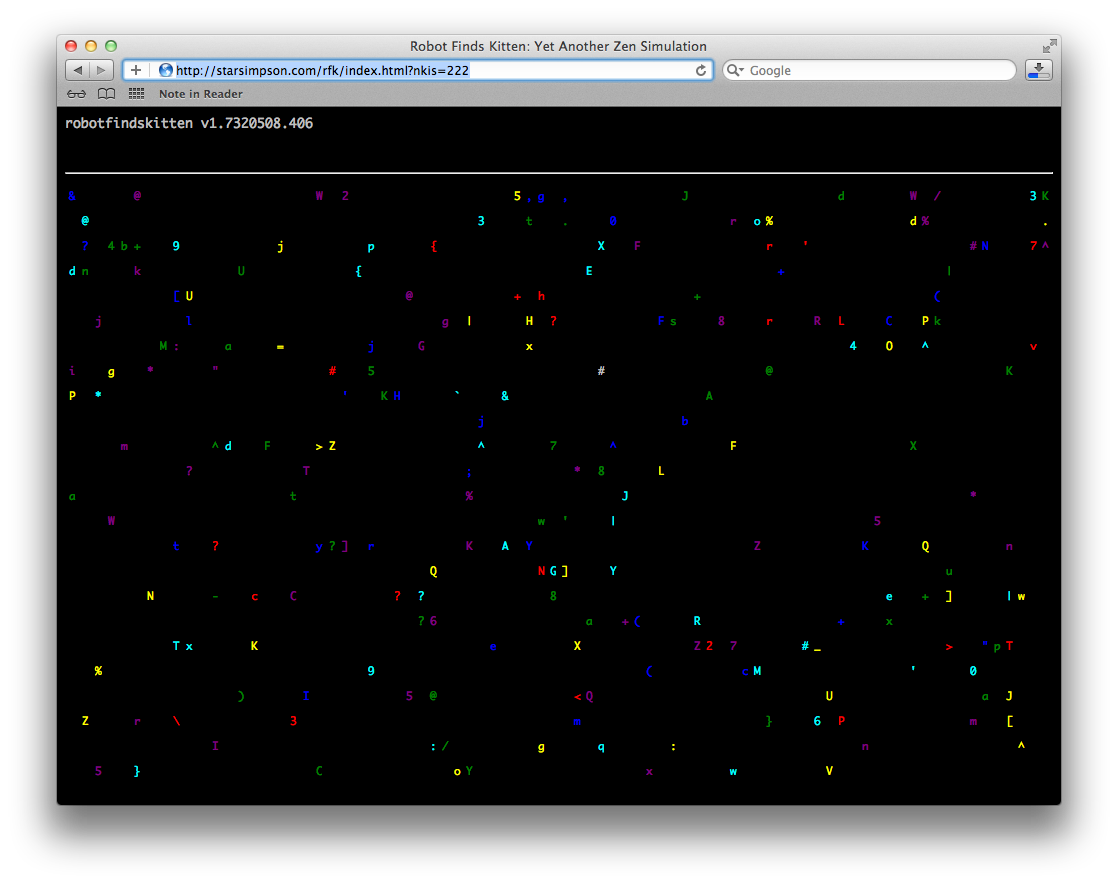Click the globe site icon in address bar

[x=166, y=70]
